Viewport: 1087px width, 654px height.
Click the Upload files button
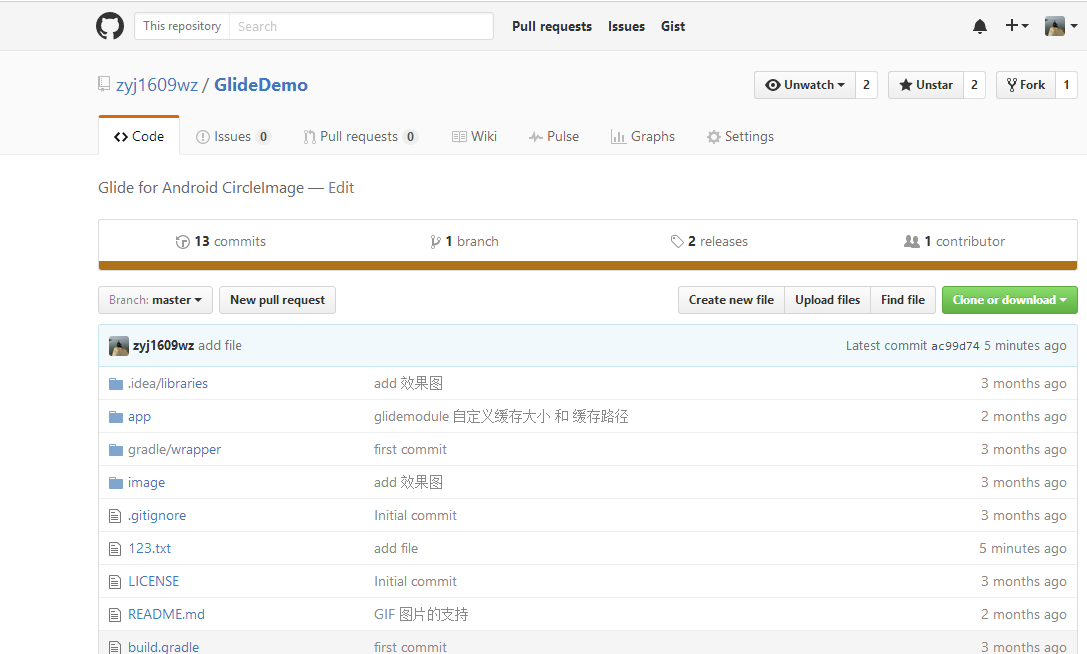click(x=827, y=300)
